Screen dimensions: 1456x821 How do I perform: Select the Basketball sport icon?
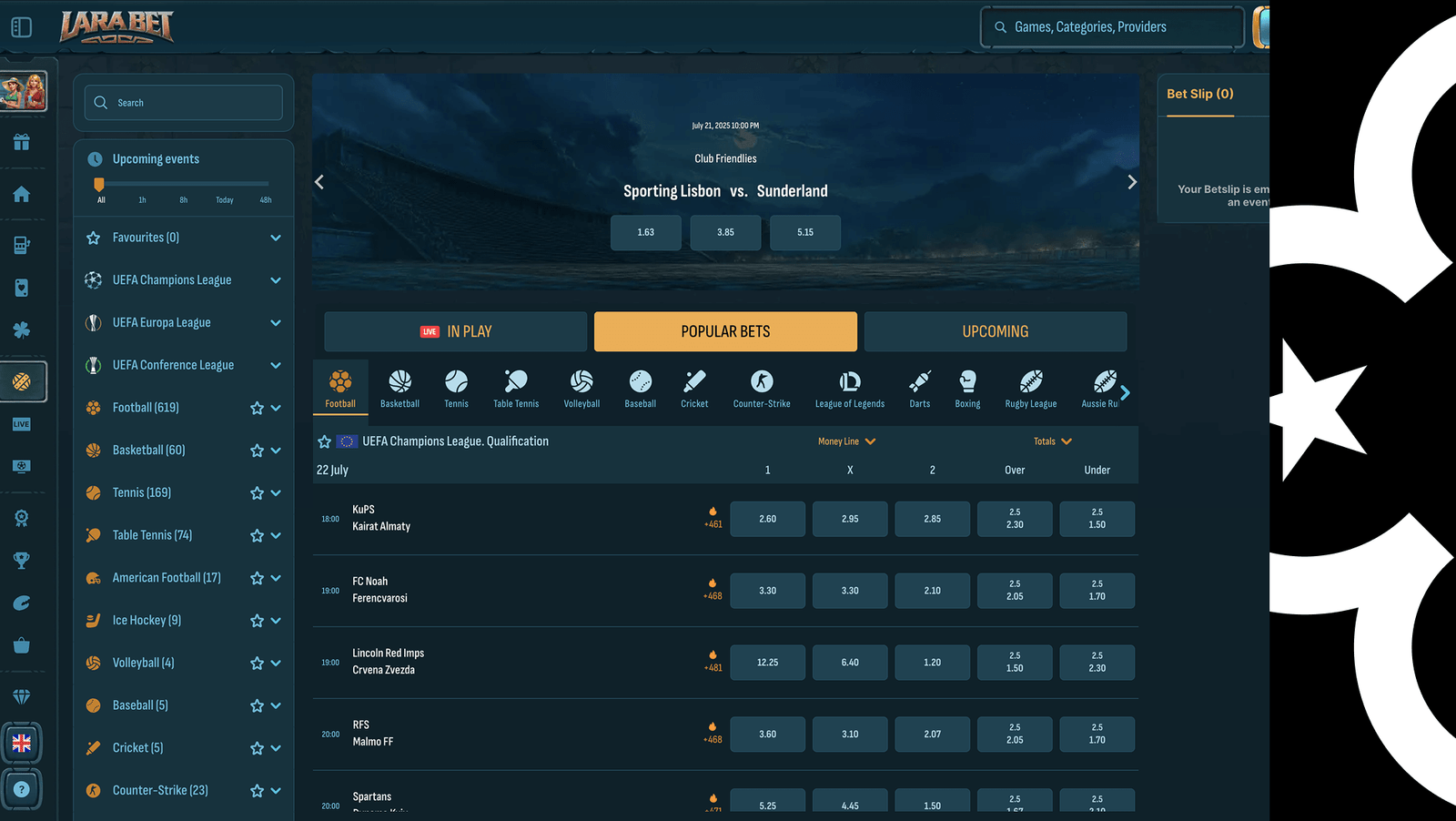[x=399, y=389]
